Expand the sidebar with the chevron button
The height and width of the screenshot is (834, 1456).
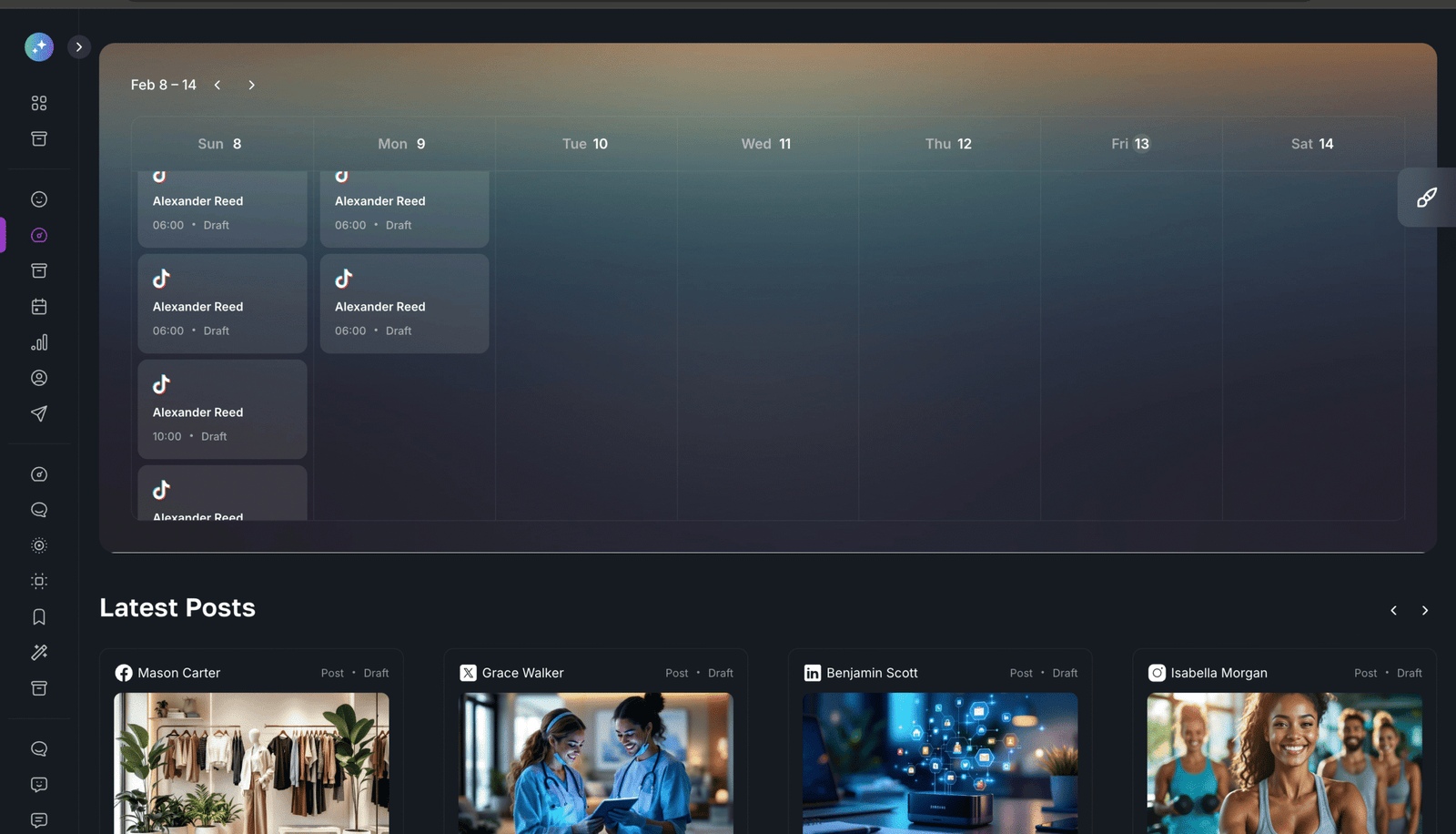click(x=79, y=46)
